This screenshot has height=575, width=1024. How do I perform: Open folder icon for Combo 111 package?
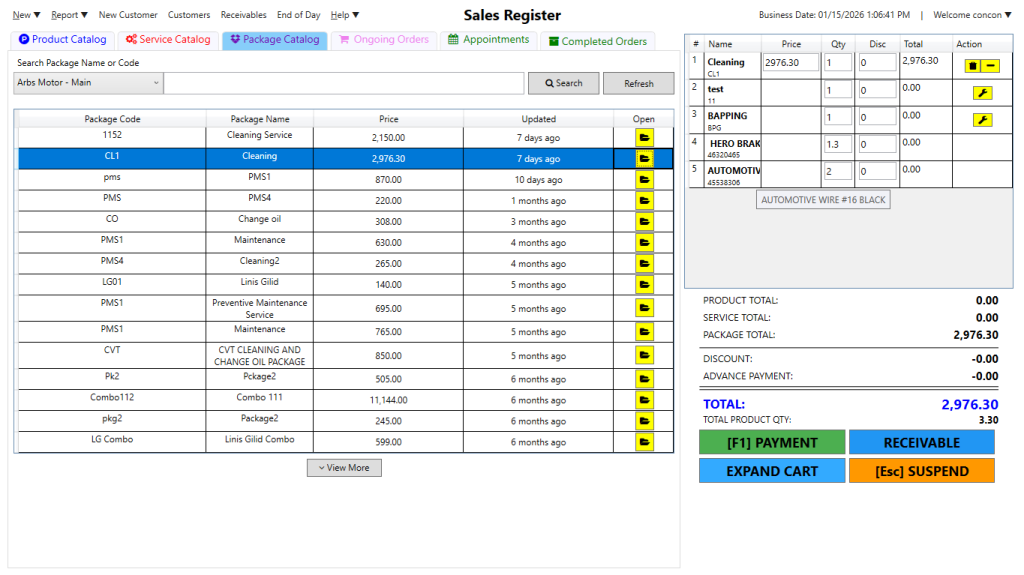[645, 400]
